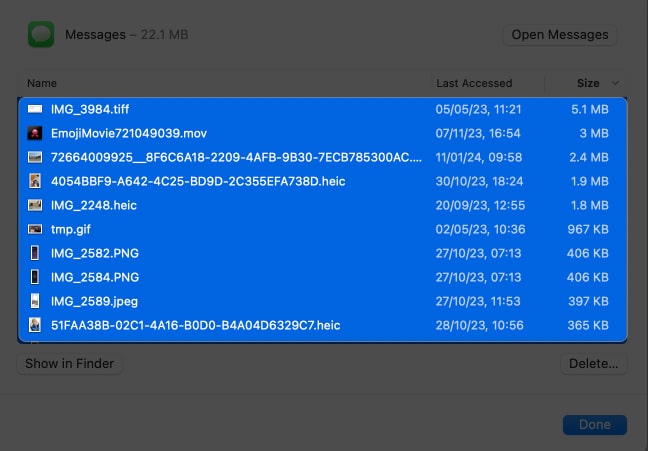Viewport: 648px width, 451px height.
Task: Select file name IMG_3984.tiff
Action: coord(90,109)
